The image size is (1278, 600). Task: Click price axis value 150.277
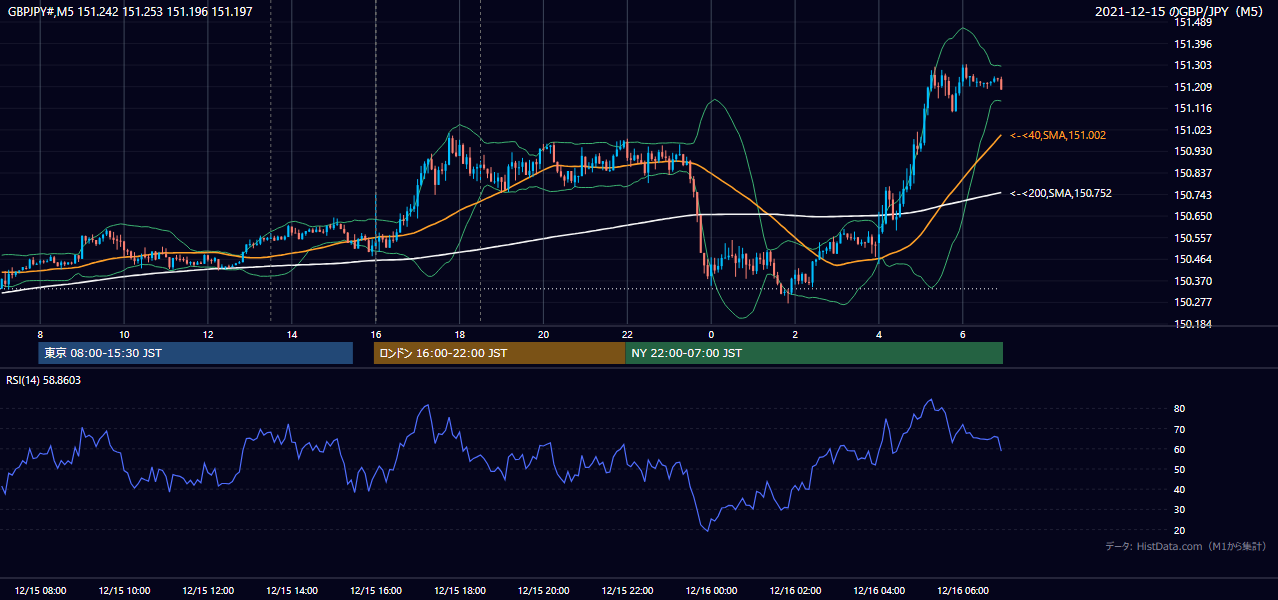(x=1193, y=302)
